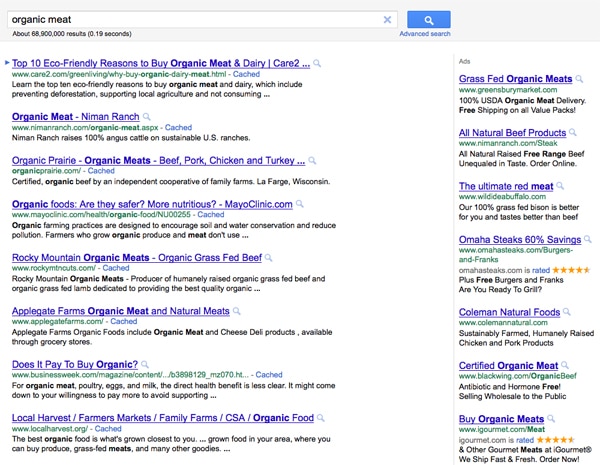
Task: Open the Applegate Farms Organic Meat result title
Action: pyautogui.click(x=120, y=311)
